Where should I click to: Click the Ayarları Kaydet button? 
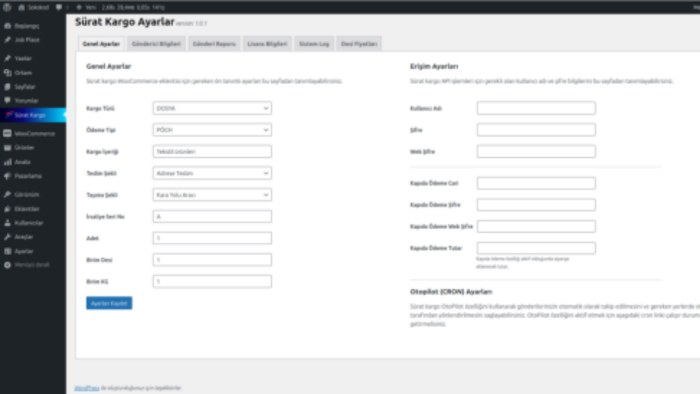coord(109,303)
